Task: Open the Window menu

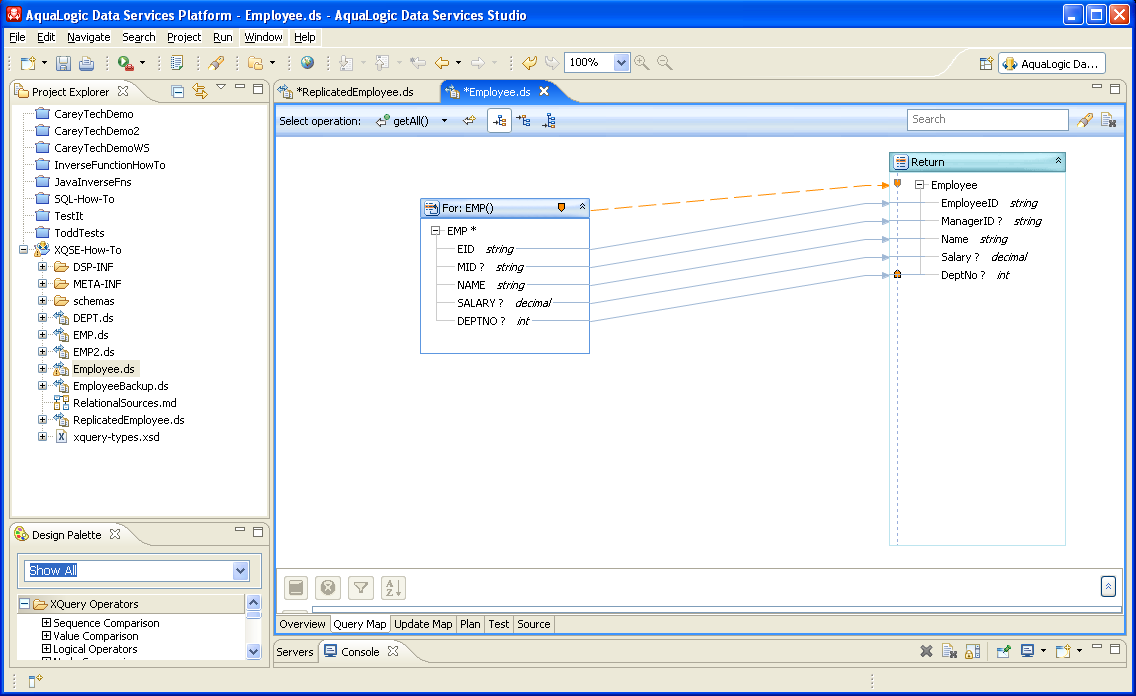Action: (263, 37)
